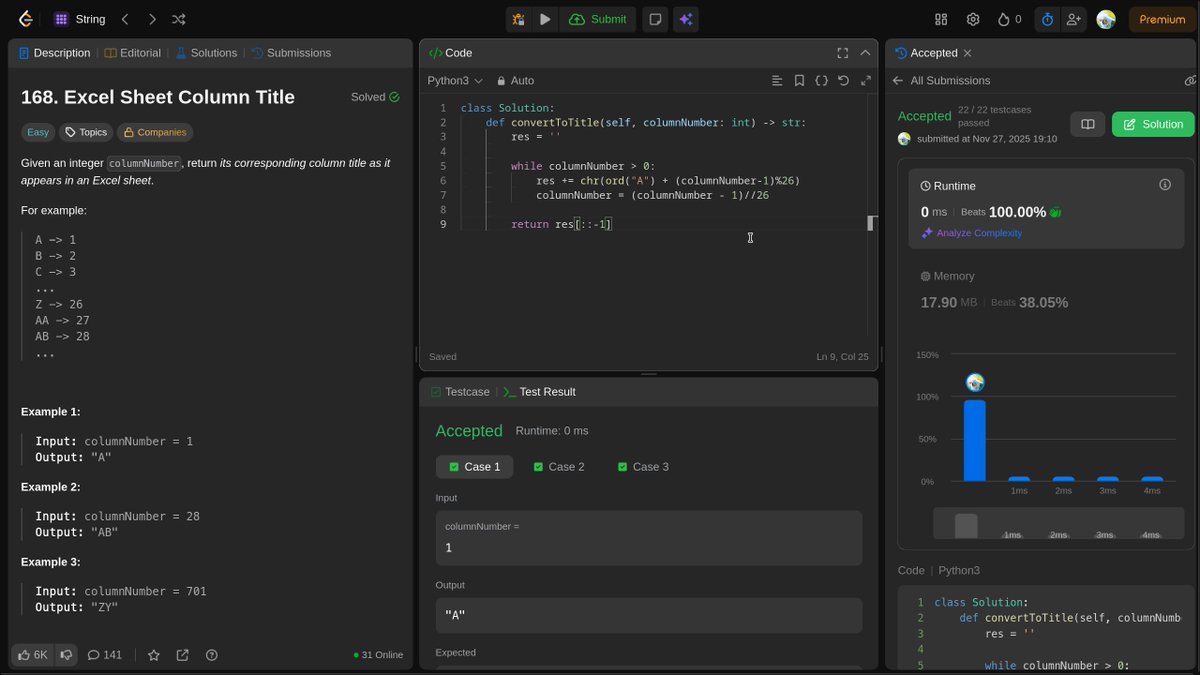The image size is (1200, 675).
Task: Select the Memory stats section
Action: [1046, 290]
